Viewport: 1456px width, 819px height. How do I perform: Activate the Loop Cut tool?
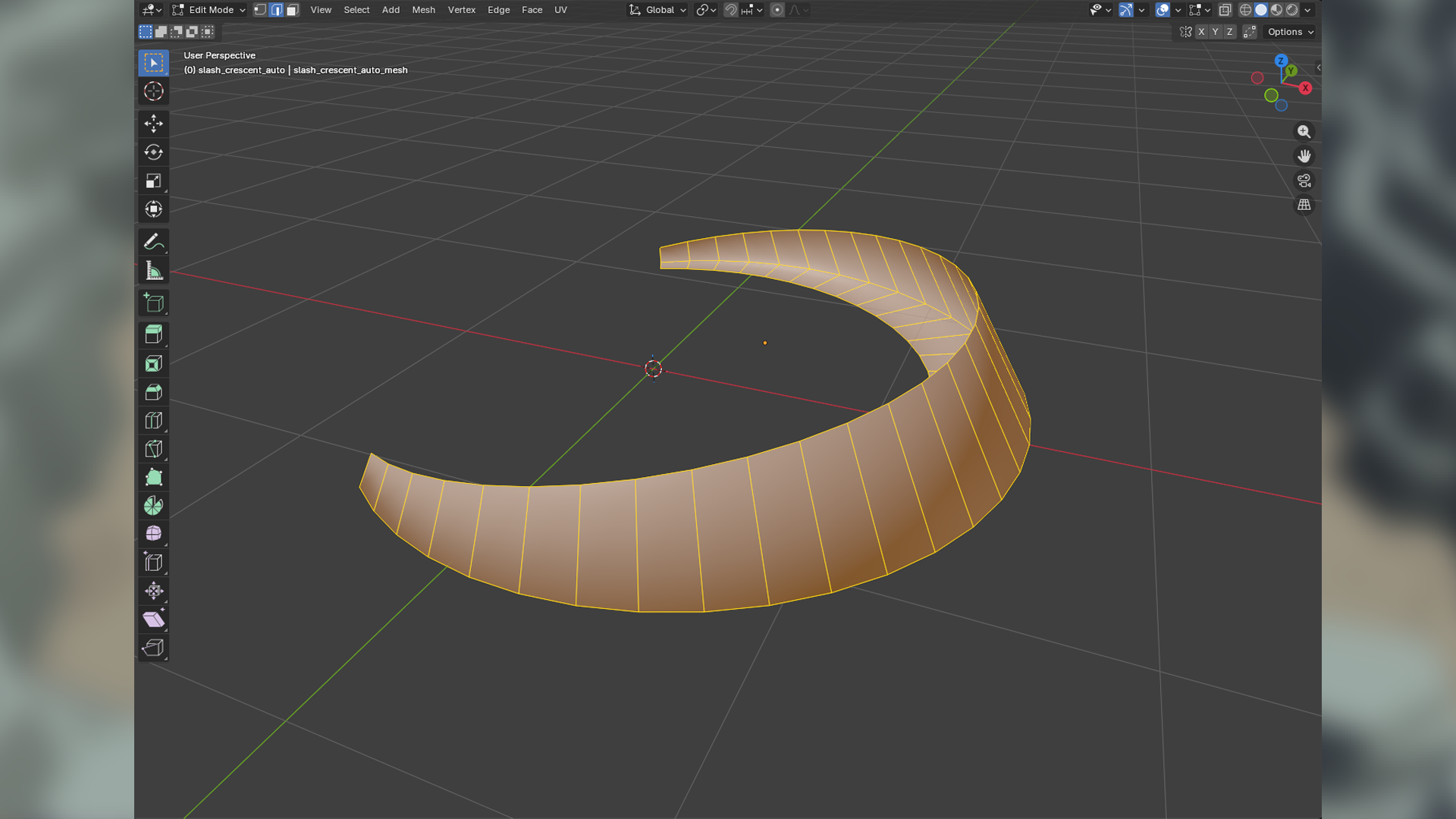pyautogui.click(x=153, y=420)
